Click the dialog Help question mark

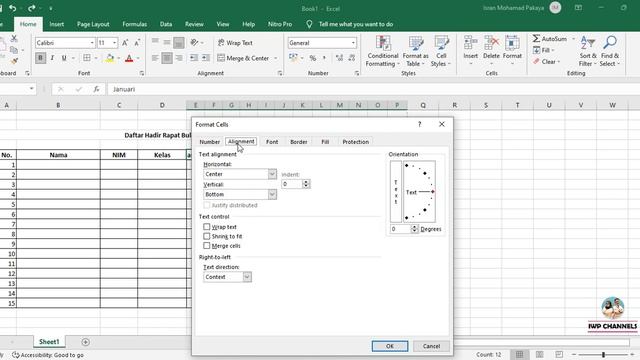(x=420, y=124)
